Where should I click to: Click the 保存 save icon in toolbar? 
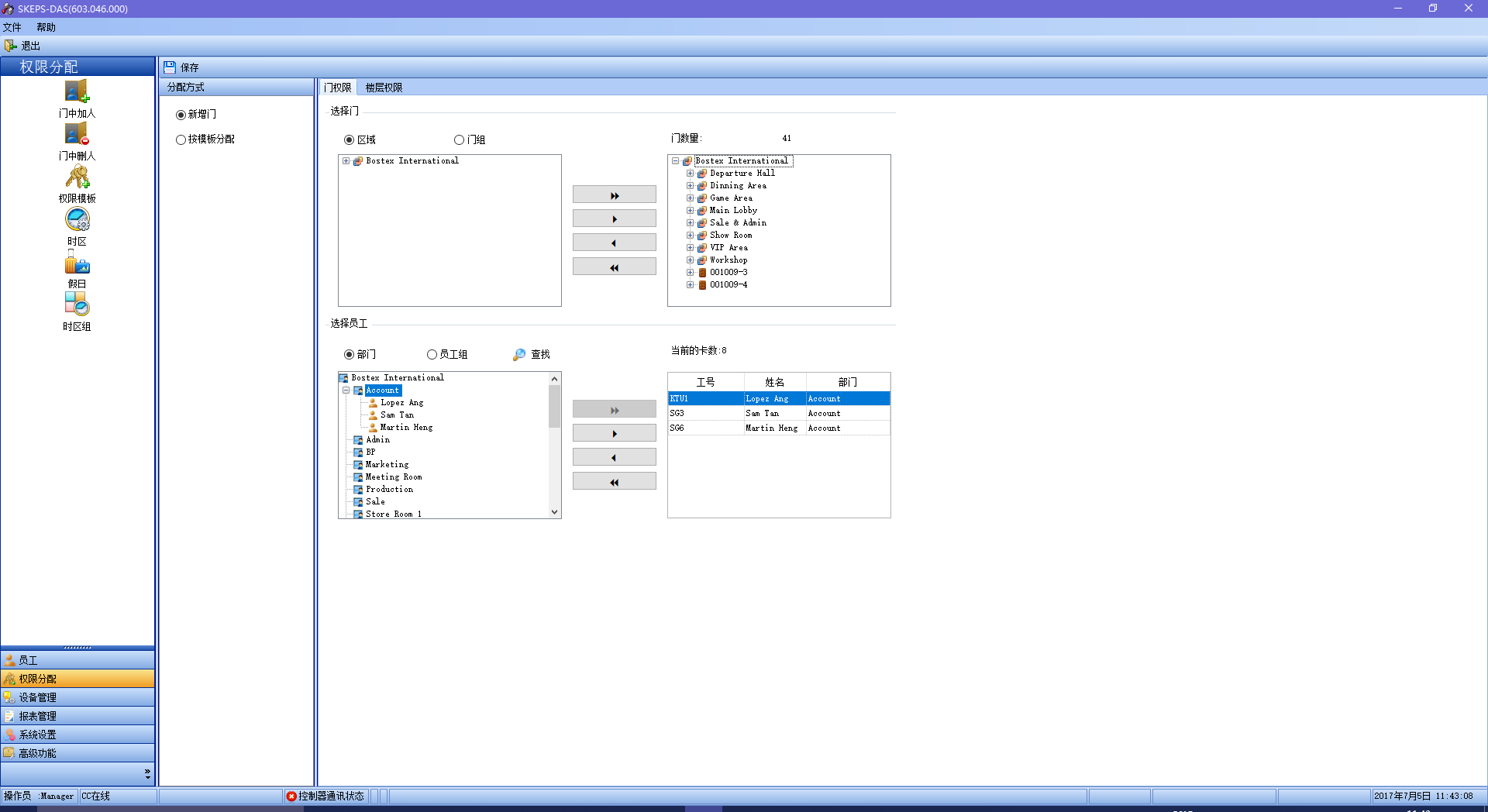click(170, 67)
